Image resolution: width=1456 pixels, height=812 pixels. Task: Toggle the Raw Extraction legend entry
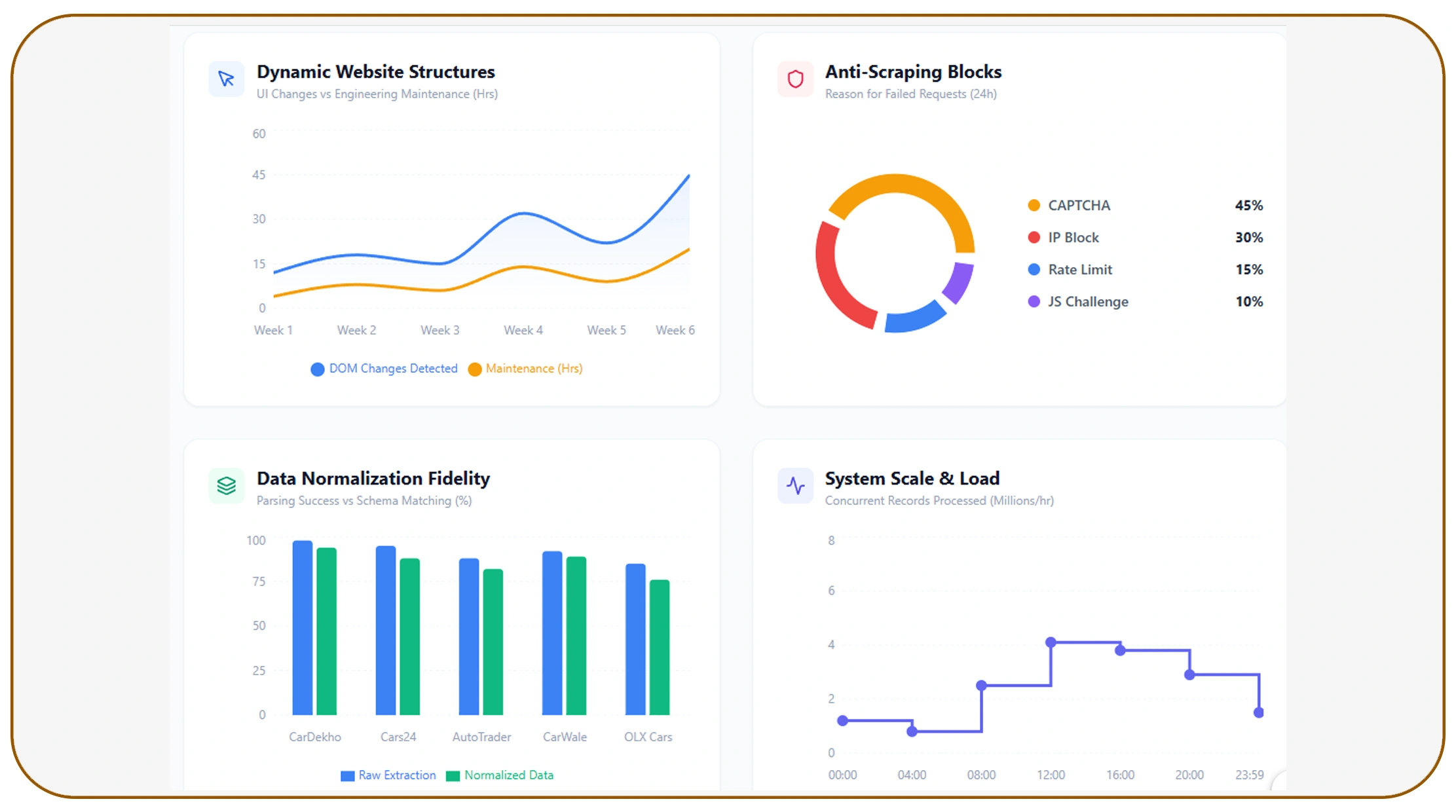tap(388, 775)
